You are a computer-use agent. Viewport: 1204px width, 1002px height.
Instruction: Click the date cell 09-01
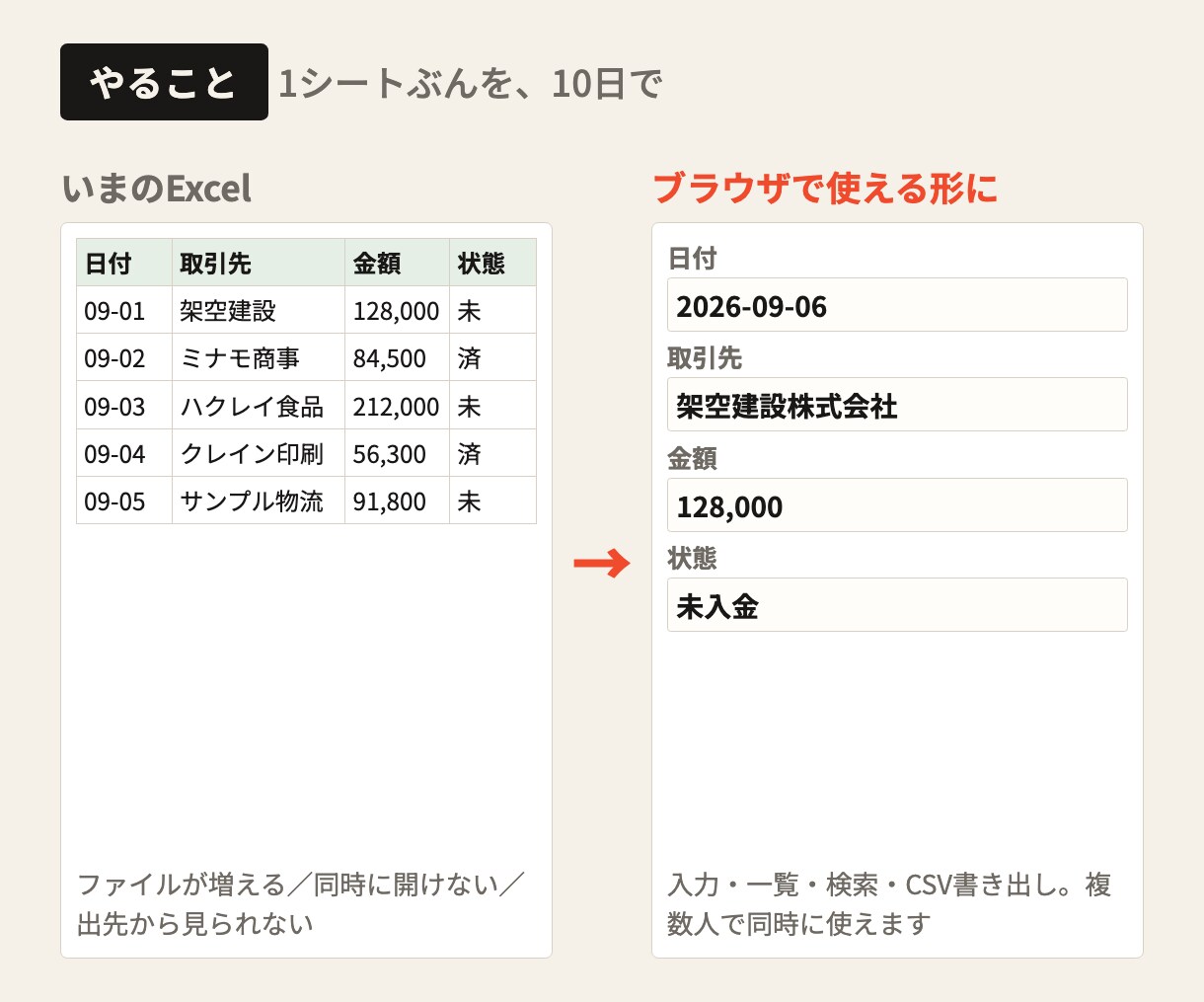tap(124, 310)
